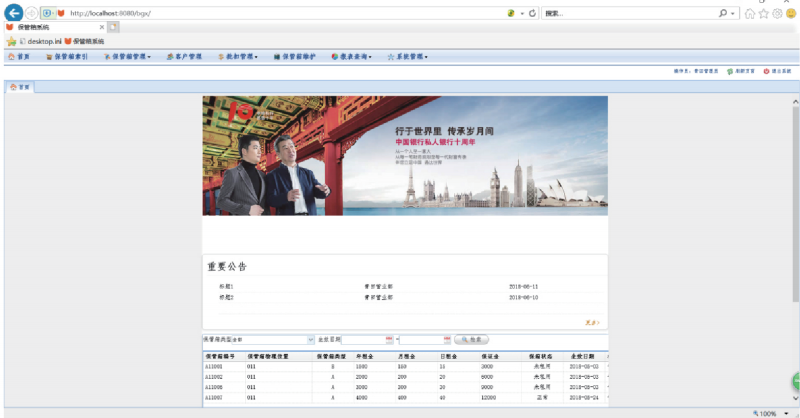The width and height of the screenshot is (800, 418).
Task: Click the browser back arrow button
Action: (x=14, y=12)
